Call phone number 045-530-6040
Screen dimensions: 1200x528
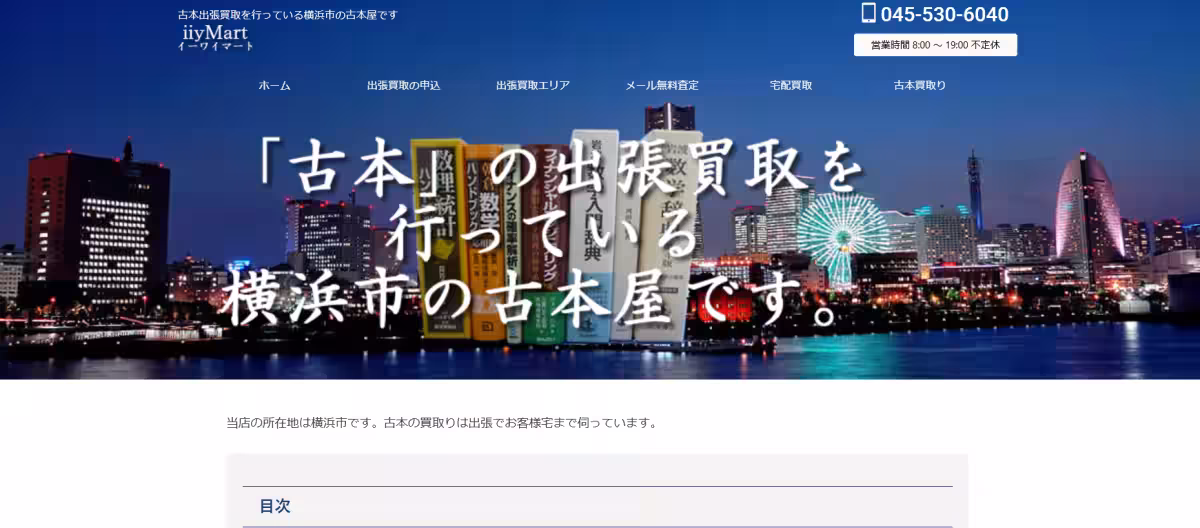point(944,14)
